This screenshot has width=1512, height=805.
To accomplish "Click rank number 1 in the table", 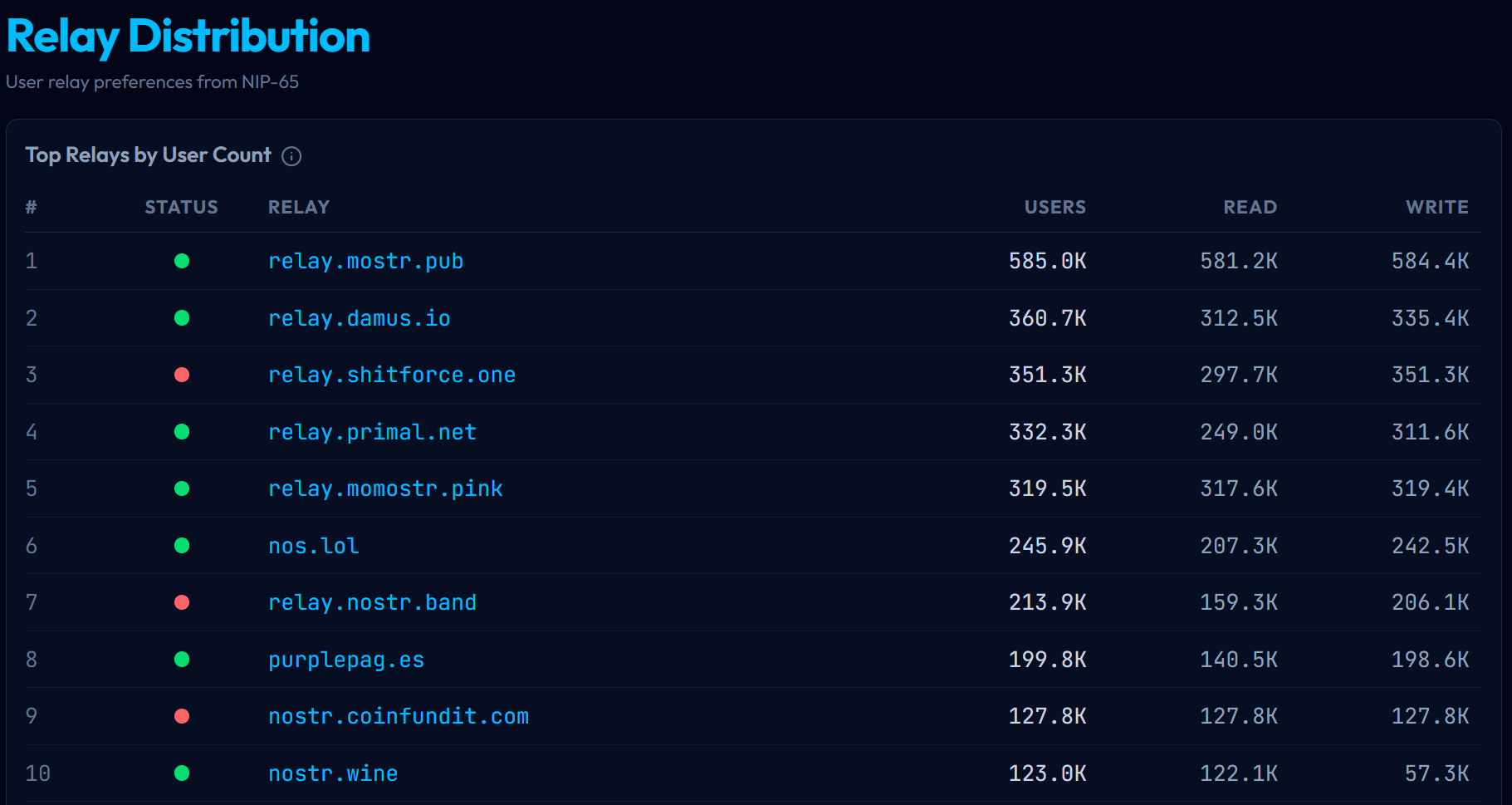I will click(31, 261).
